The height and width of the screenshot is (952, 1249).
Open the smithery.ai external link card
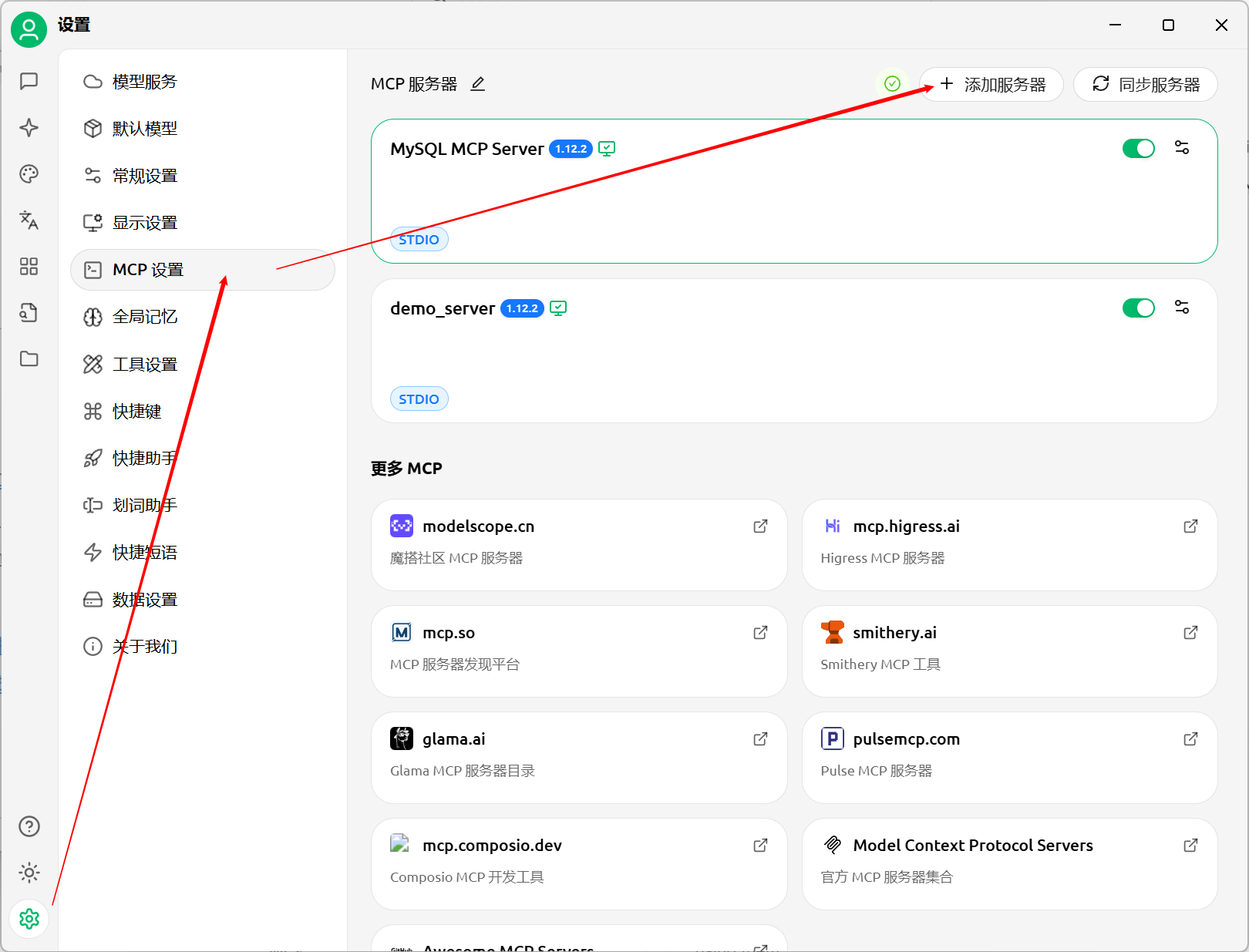pyautogui.click(x=1009, y=651)
